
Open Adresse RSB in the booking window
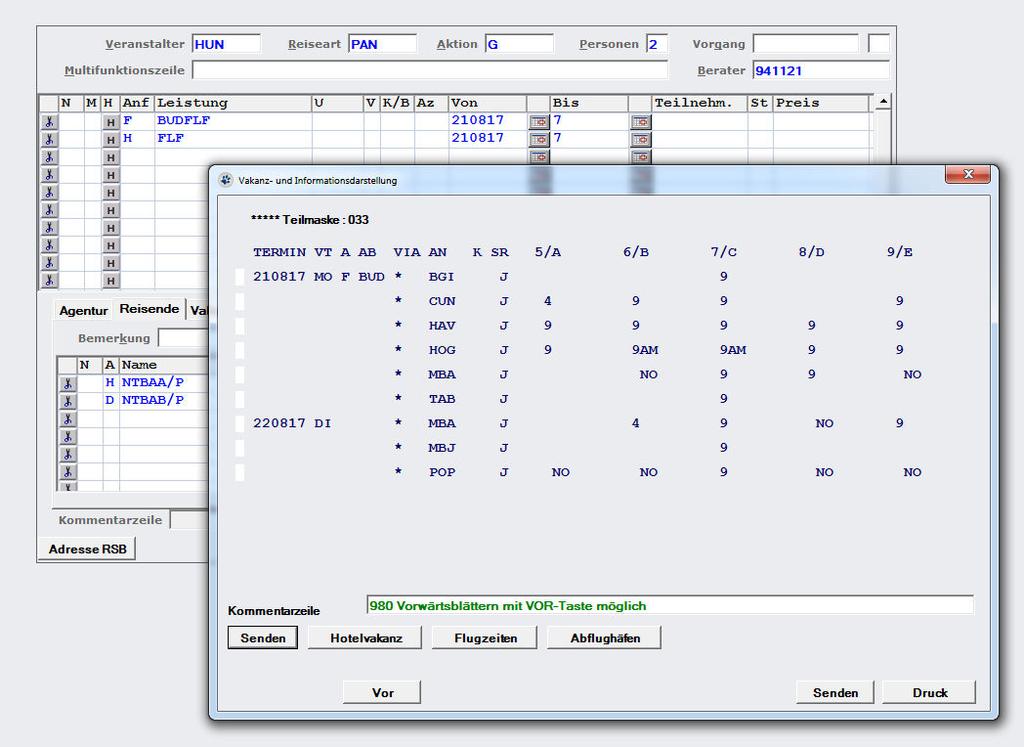pyautogui.click(x=88, y=549)
